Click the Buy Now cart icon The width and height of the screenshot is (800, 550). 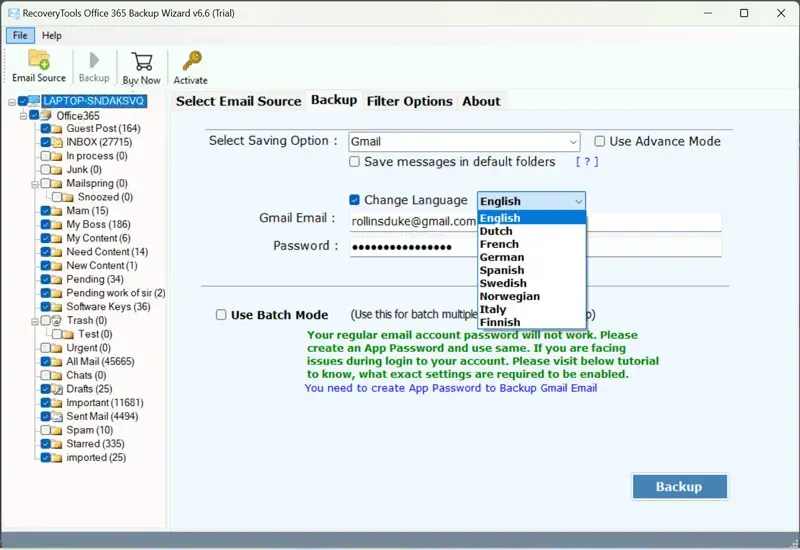(x=141, y=62)
